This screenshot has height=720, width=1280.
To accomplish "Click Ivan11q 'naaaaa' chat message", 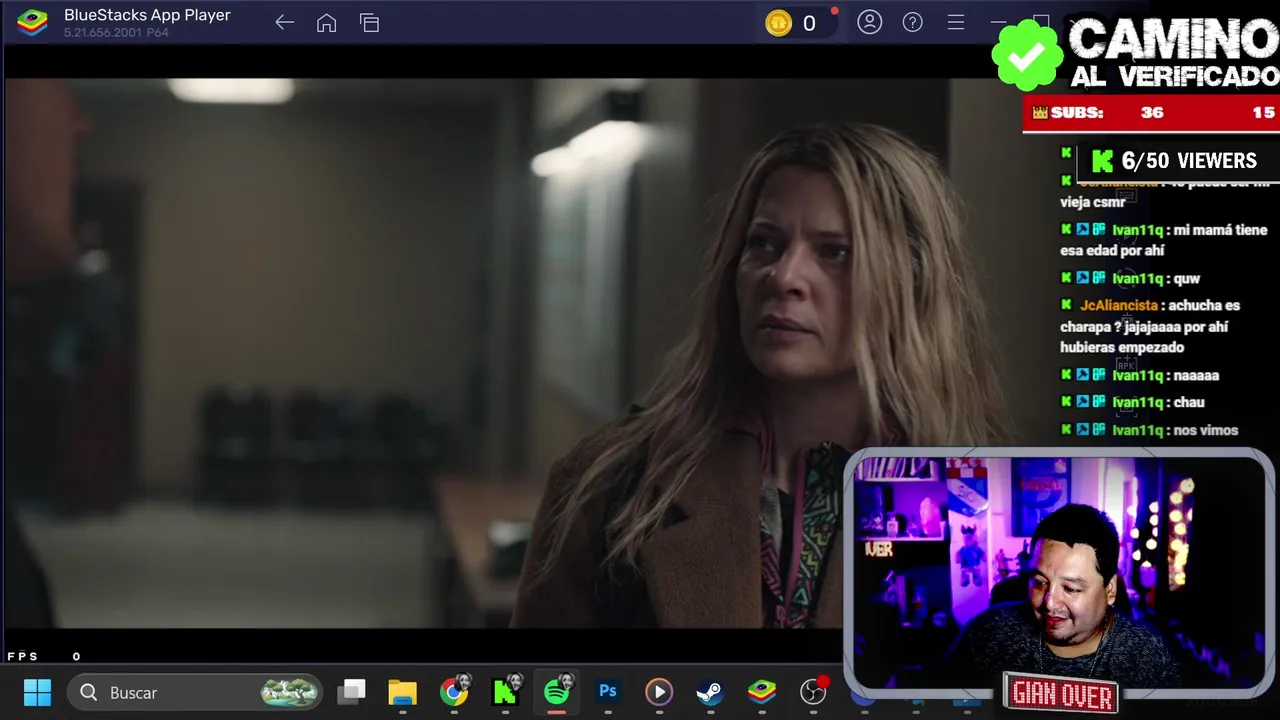I will 1140,375.
